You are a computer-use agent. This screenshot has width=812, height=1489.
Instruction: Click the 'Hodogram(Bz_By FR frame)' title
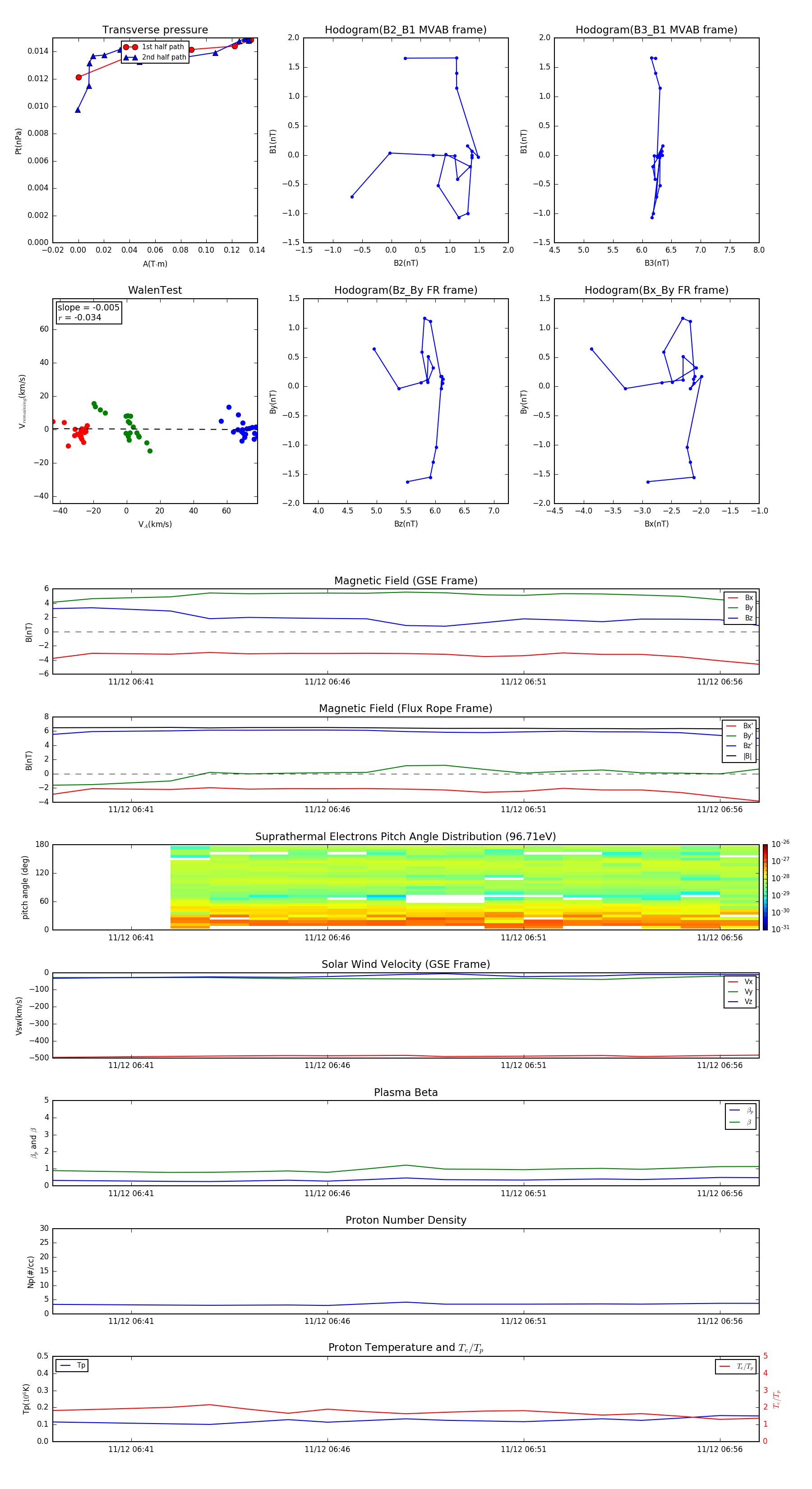[x=406, y=290]
